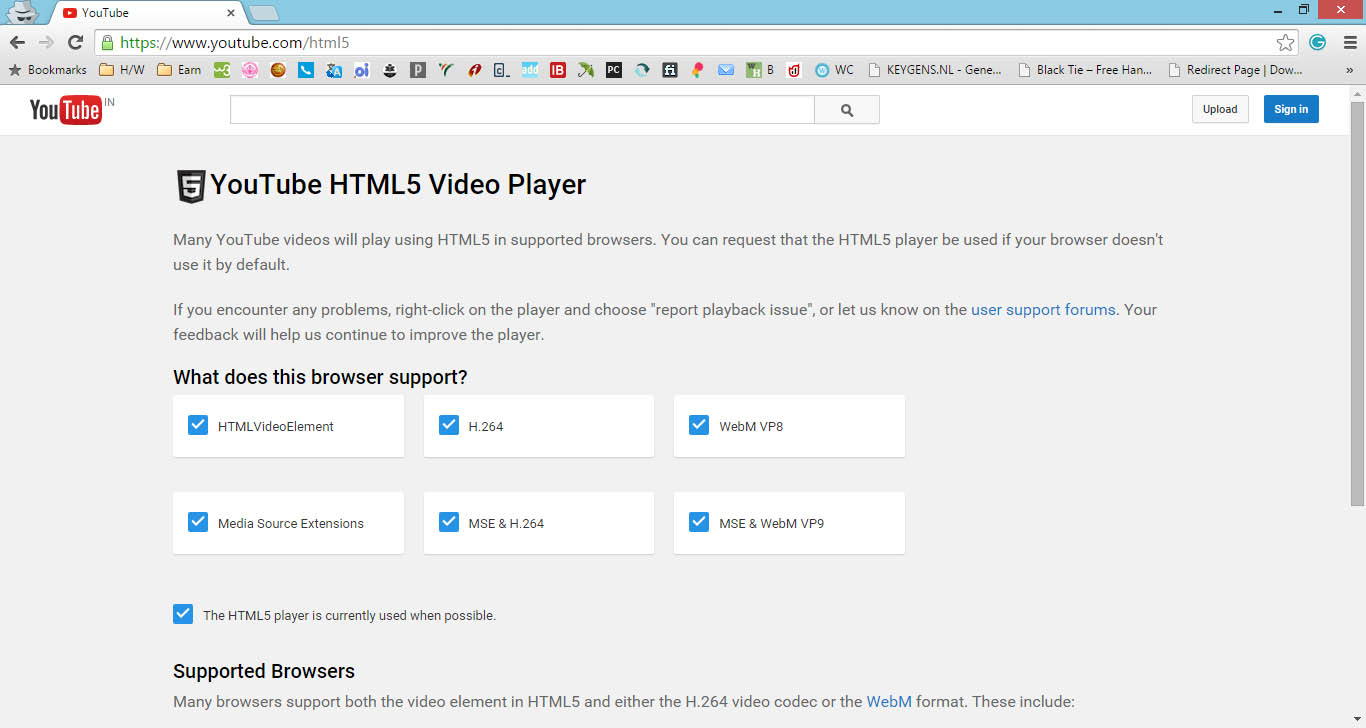Toggle the MSE & H.264 checkbox
The height and width of the screenshot is (728, 1366).
[x=449, y=523]
